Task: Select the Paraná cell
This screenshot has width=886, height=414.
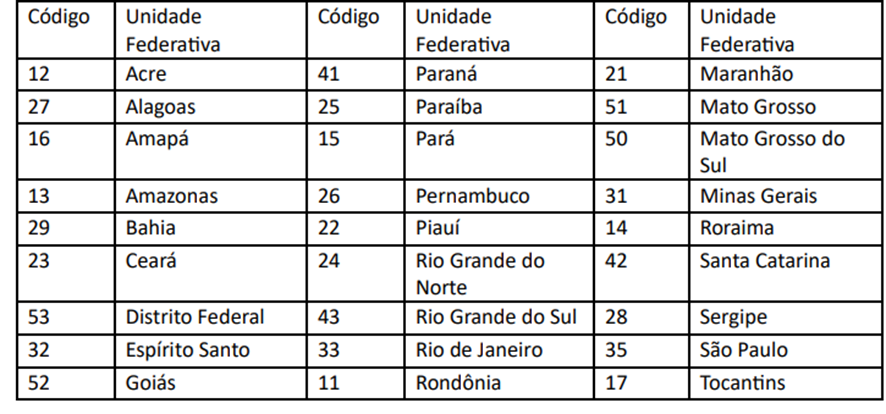Action: tap(500, 74)
